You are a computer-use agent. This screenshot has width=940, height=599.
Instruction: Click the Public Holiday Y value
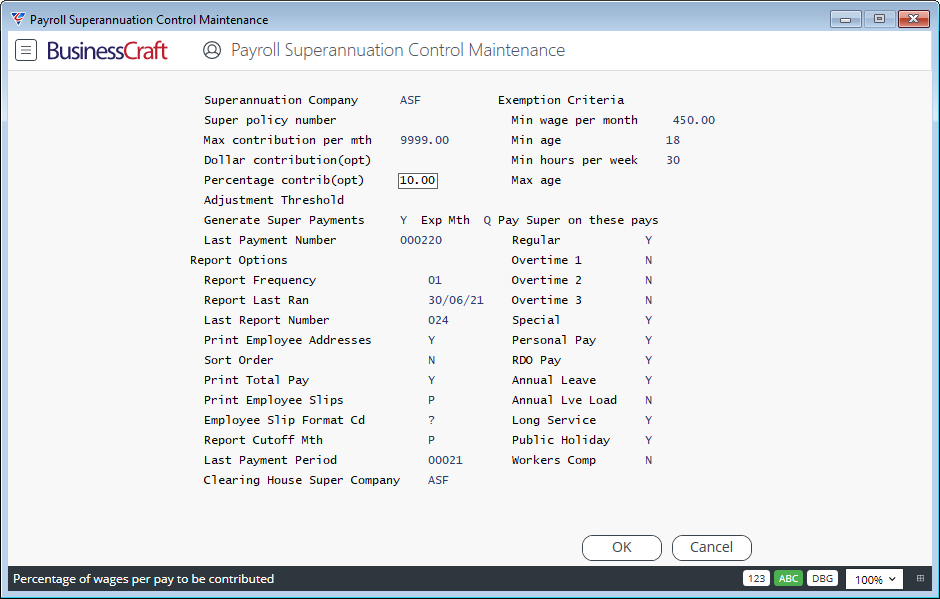pos(649,440)
